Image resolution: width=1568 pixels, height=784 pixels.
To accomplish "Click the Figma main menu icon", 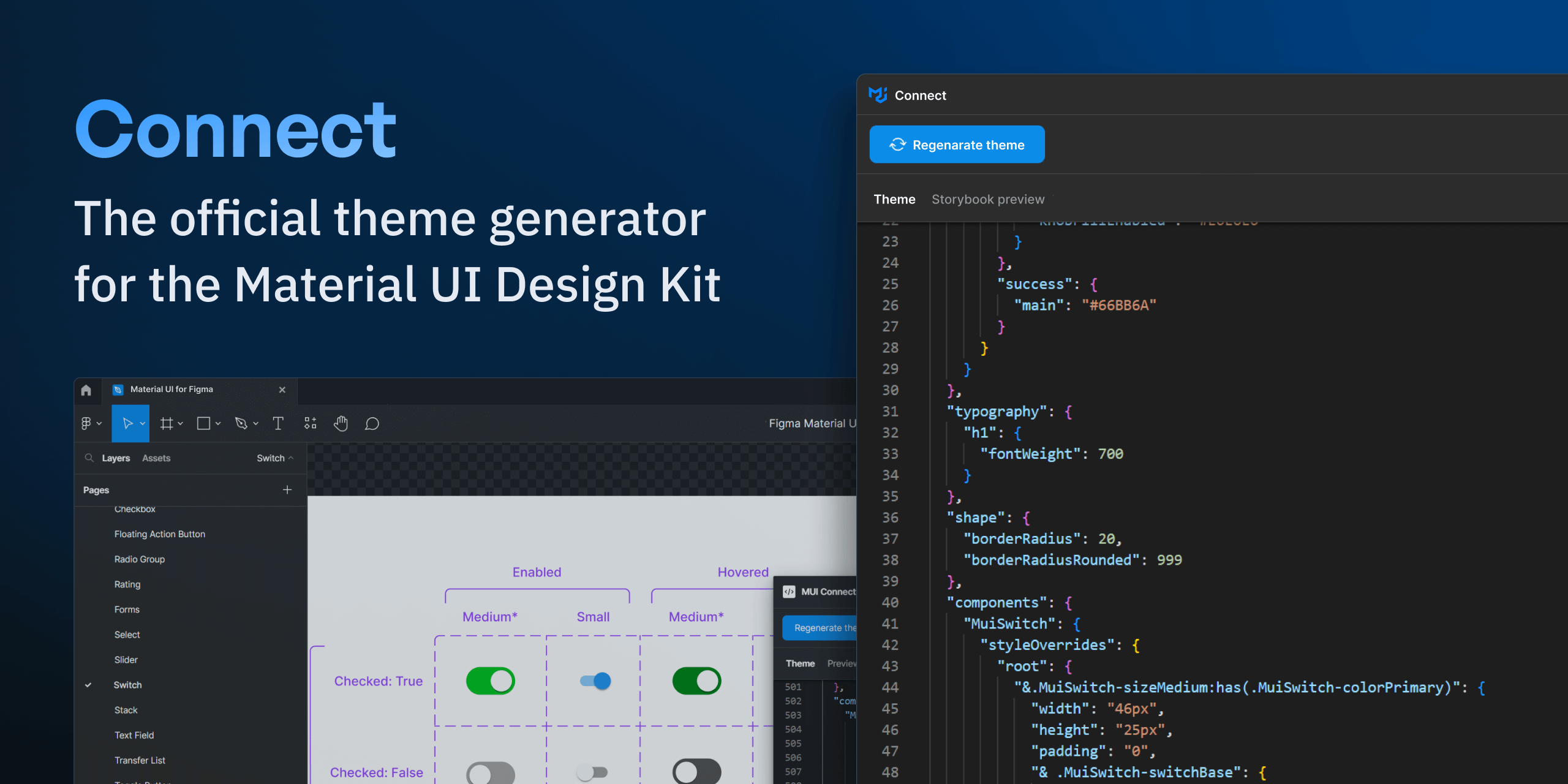I will tap(87, 423).
